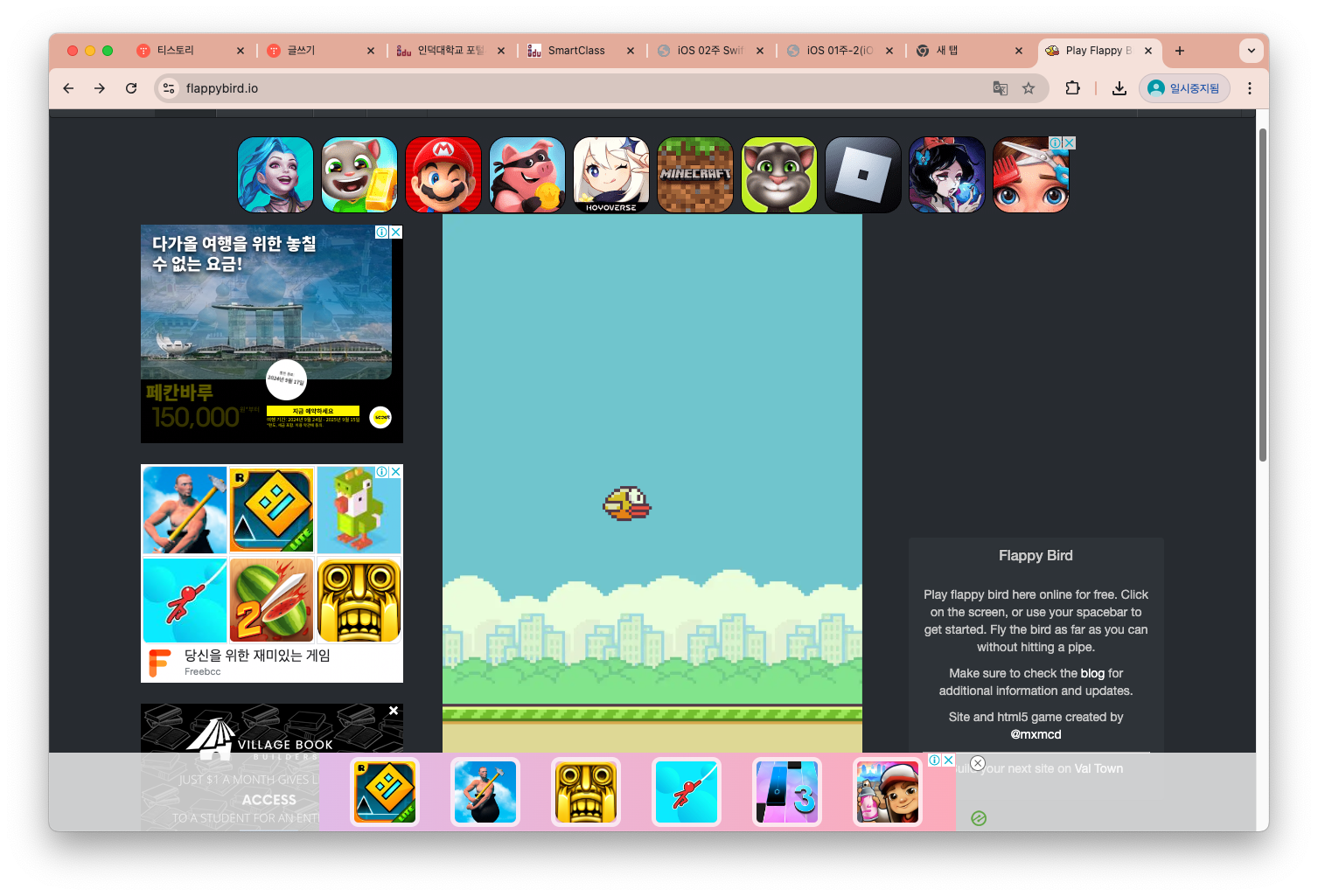1318x896 pixels.
Task: Click the 지금 예약하세요 yellow button in ad
Action: 313,411
